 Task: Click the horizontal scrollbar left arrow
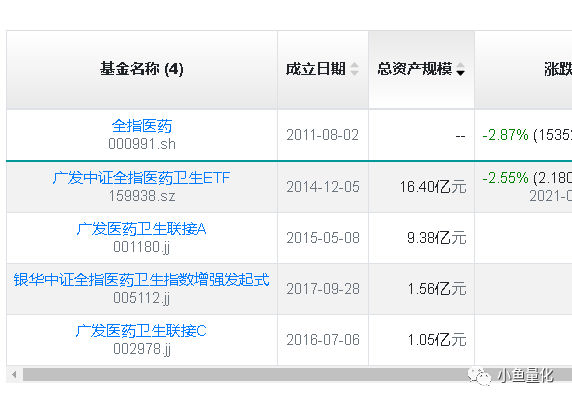(x=14, y=375)
